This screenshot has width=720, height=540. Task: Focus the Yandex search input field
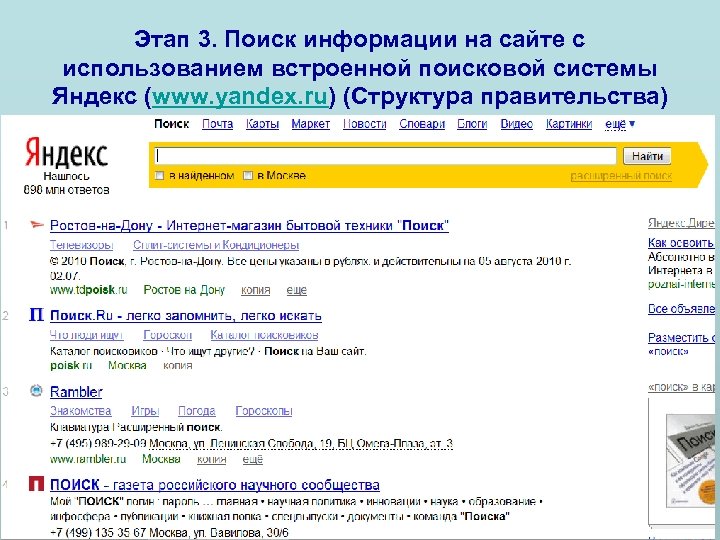pyautogui.click(x=386, y=156)
